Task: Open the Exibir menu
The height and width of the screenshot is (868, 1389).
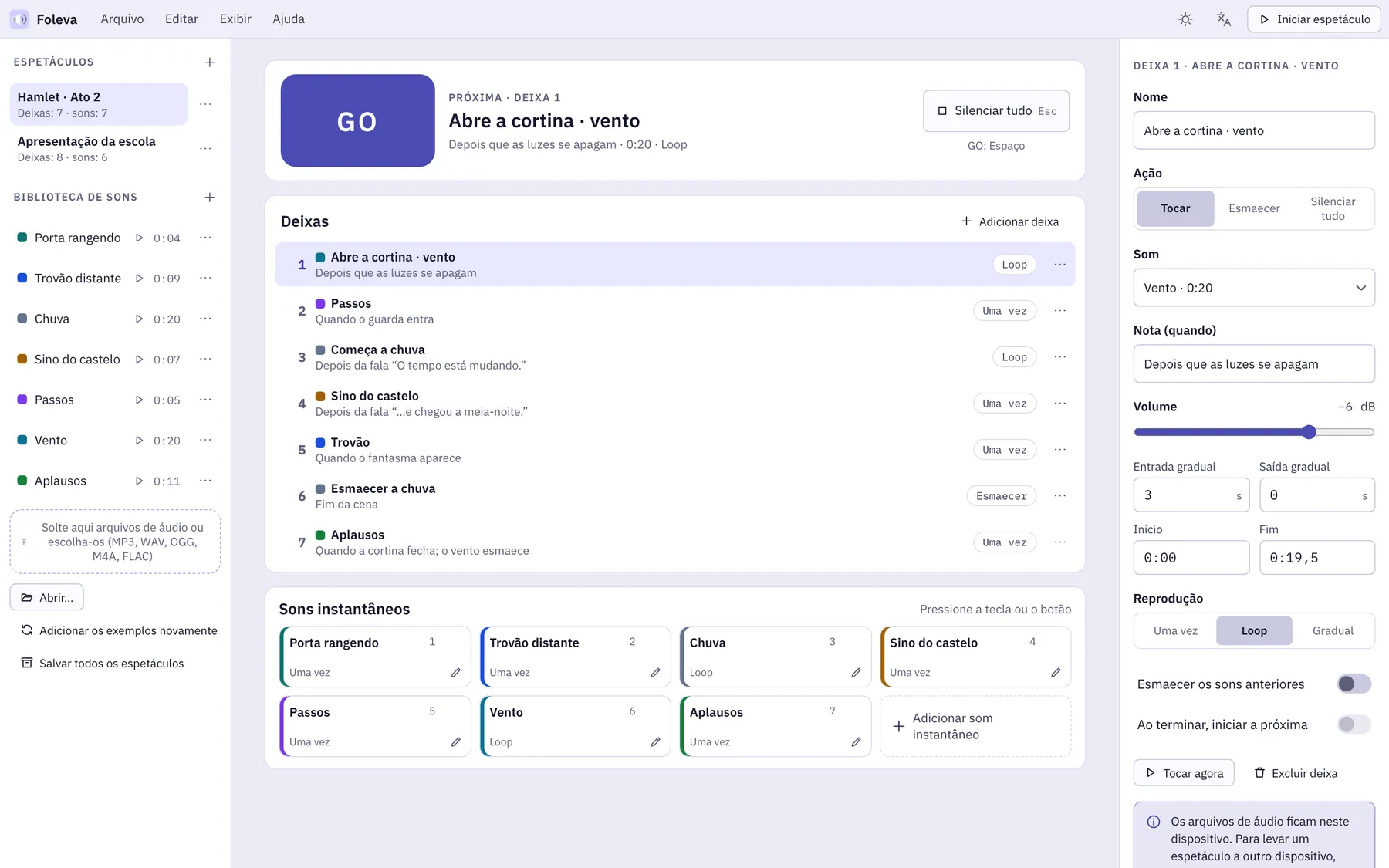Action: click(235, 19)
